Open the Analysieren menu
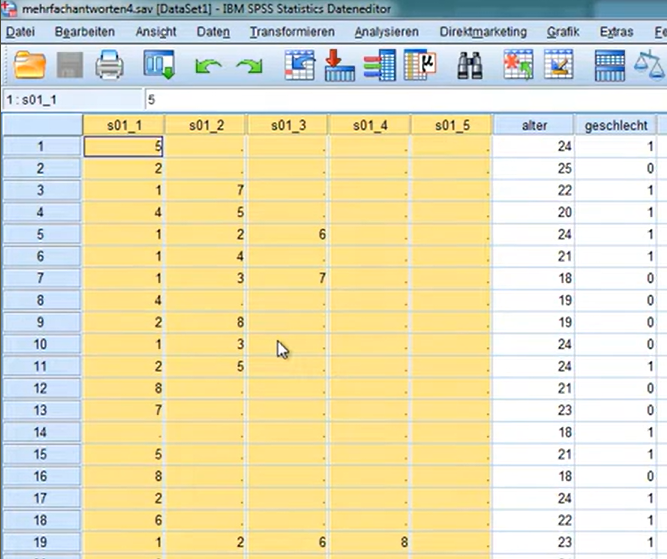667x559 pixels. 386,32
